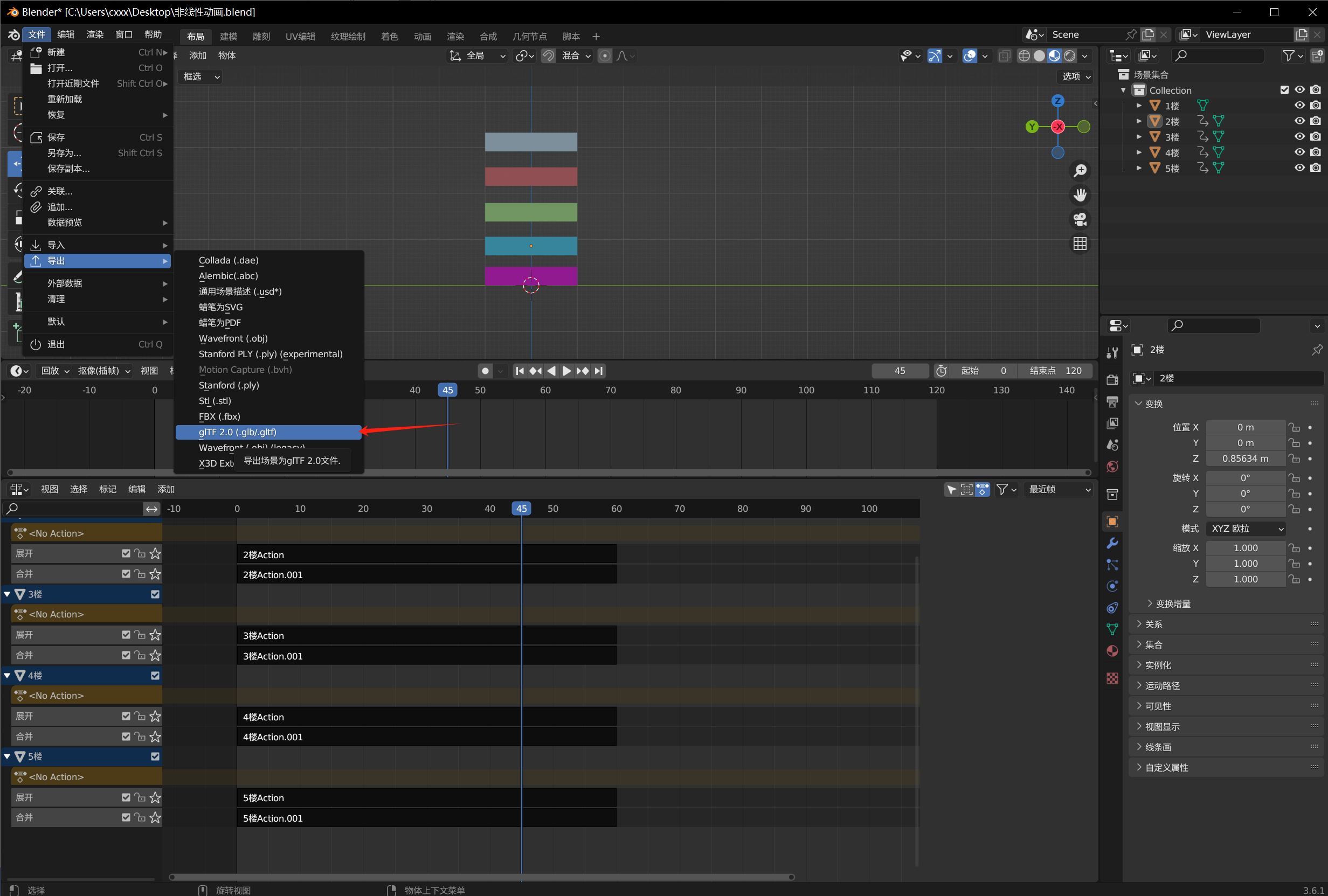Toggle camera view icon in viewport
This screenshot has height=896, width=1328.
pos(1080,219)
